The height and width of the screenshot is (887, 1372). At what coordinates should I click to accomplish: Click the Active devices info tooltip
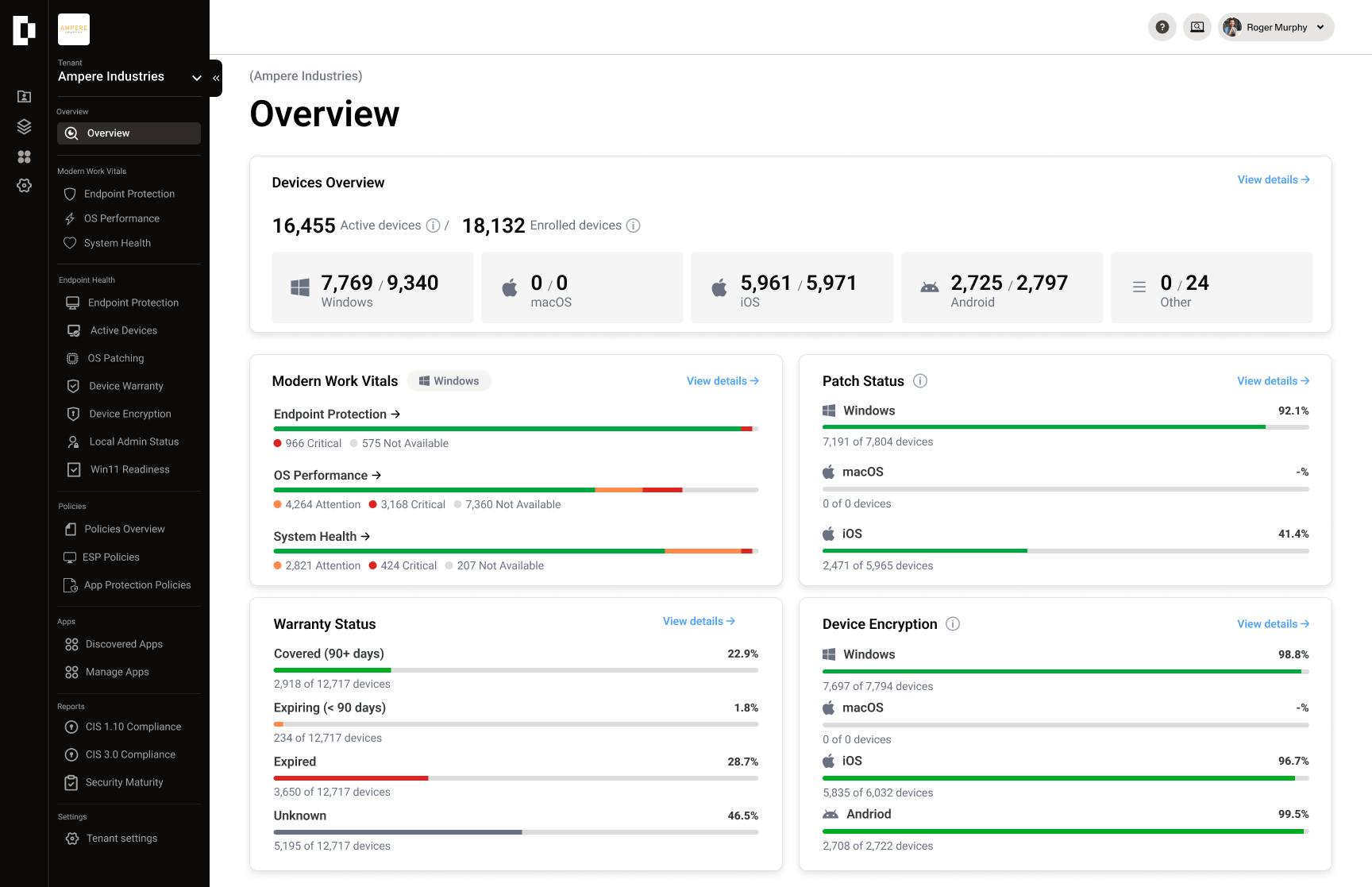coord(433,226)
